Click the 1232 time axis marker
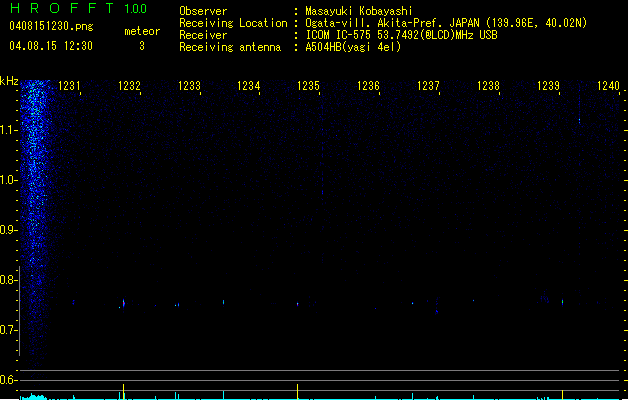629x400 pixels. coord(129,86)
